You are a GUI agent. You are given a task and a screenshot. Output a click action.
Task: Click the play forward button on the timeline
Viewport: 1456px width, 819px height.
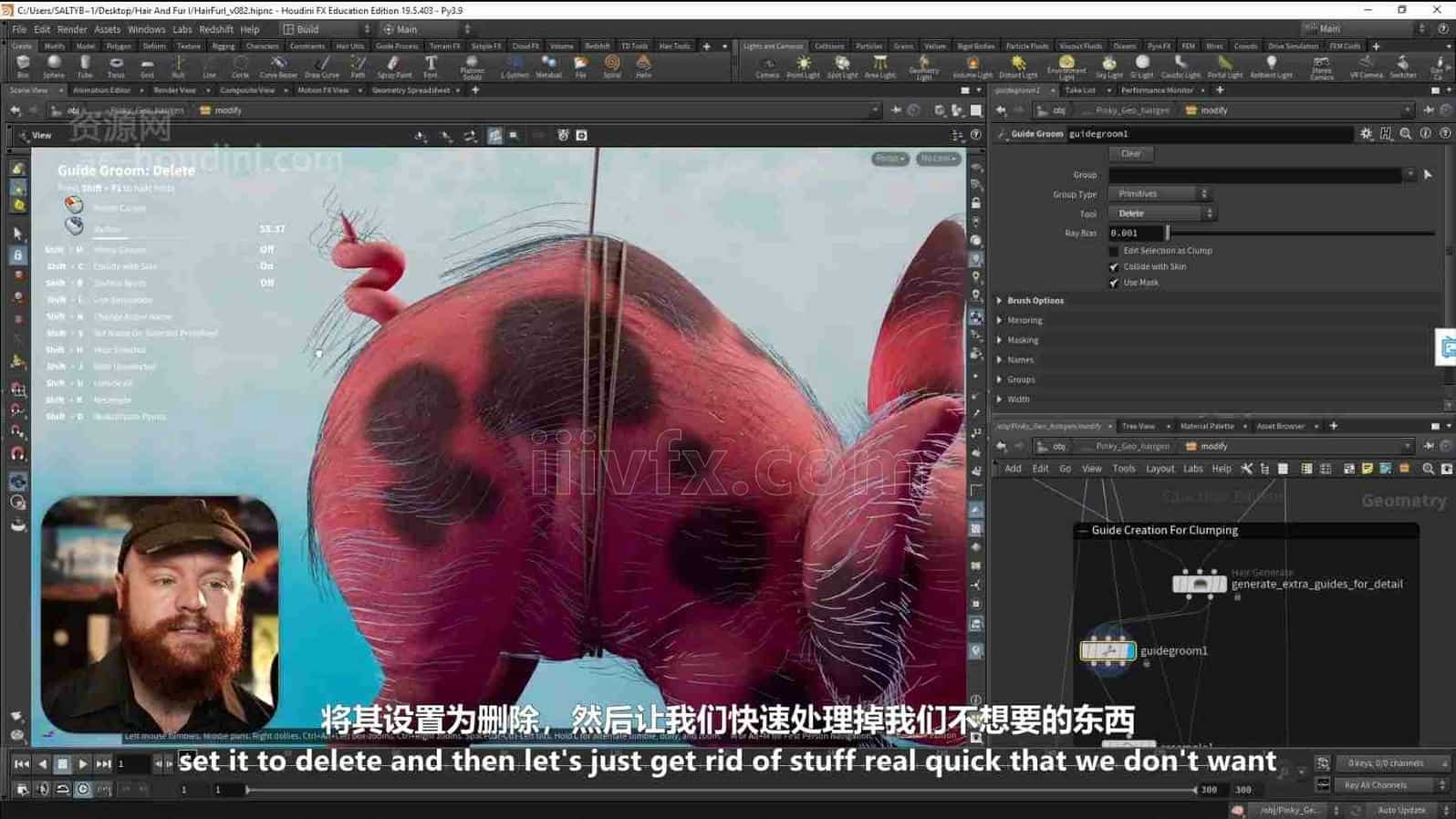click(x=83, y=764)
